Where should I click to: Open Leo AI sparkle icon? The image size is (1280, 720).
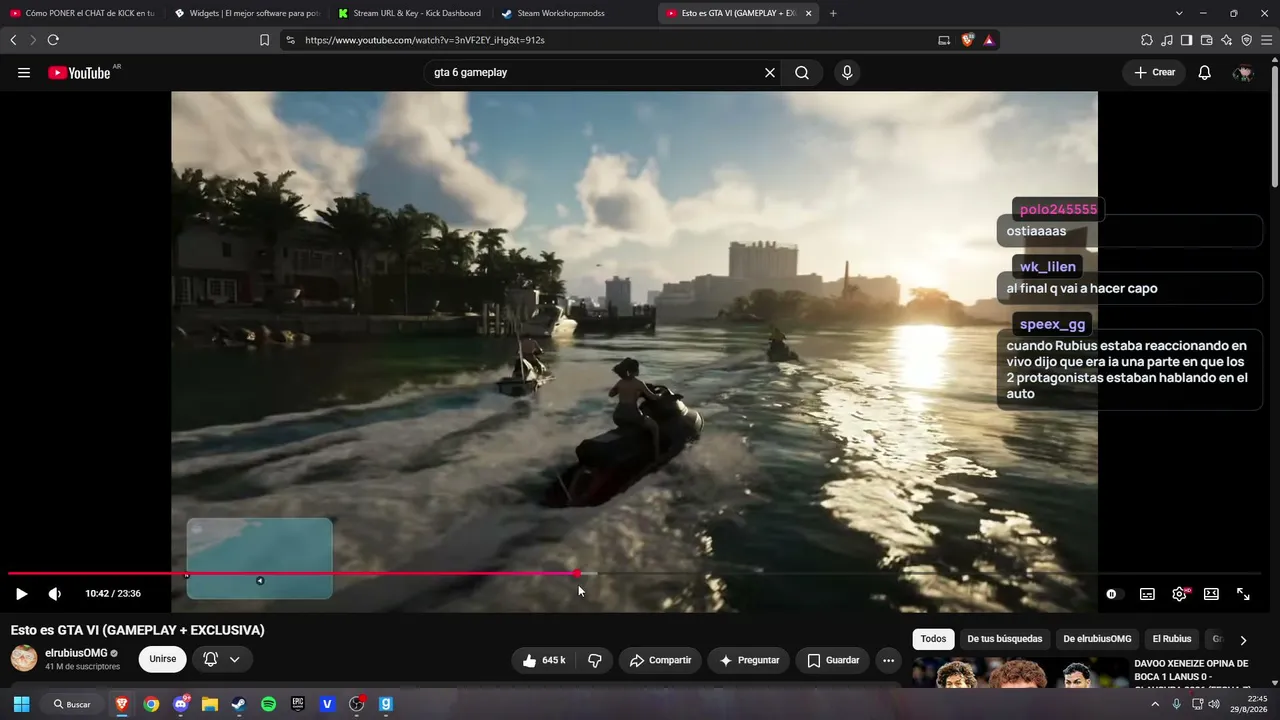pos(1226,40)
